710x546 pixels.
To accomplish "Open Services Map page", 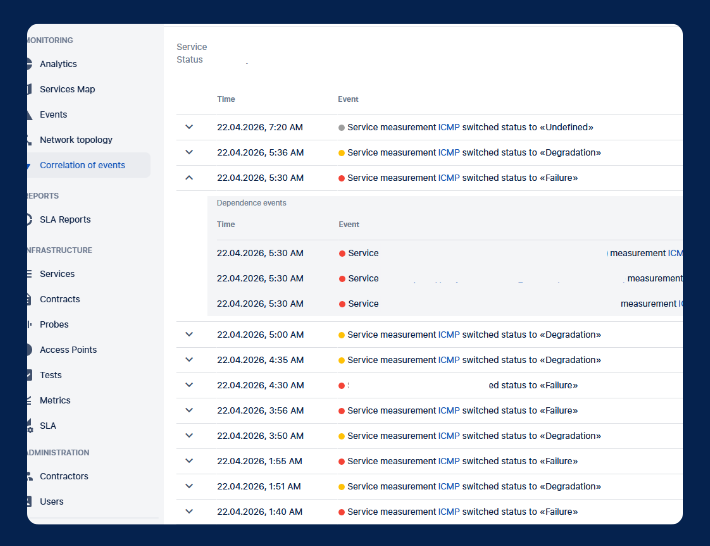I will (67, 89).
